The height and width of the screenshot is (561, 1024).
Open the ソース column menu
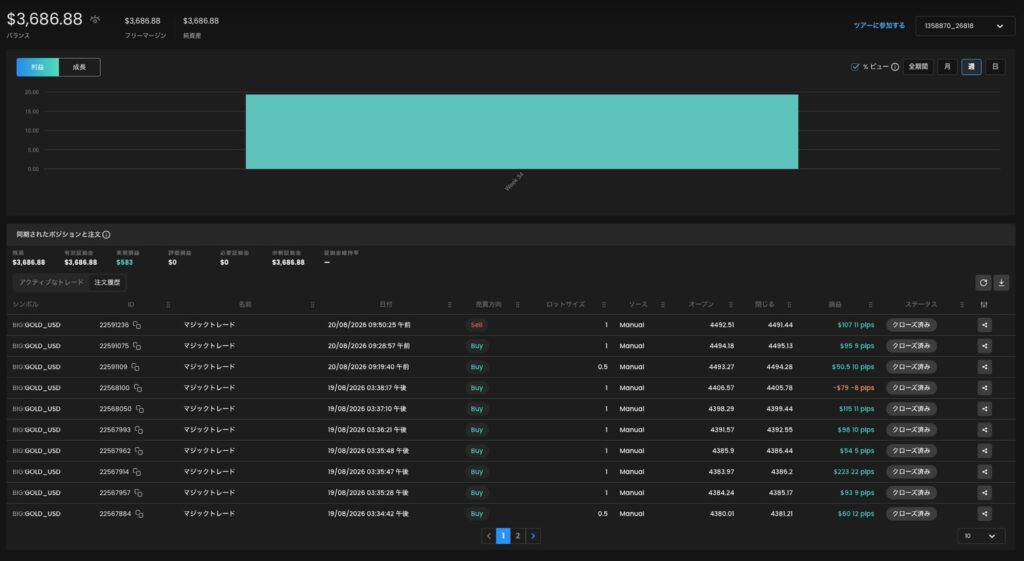pyautogui.click(x=663, y=304)
